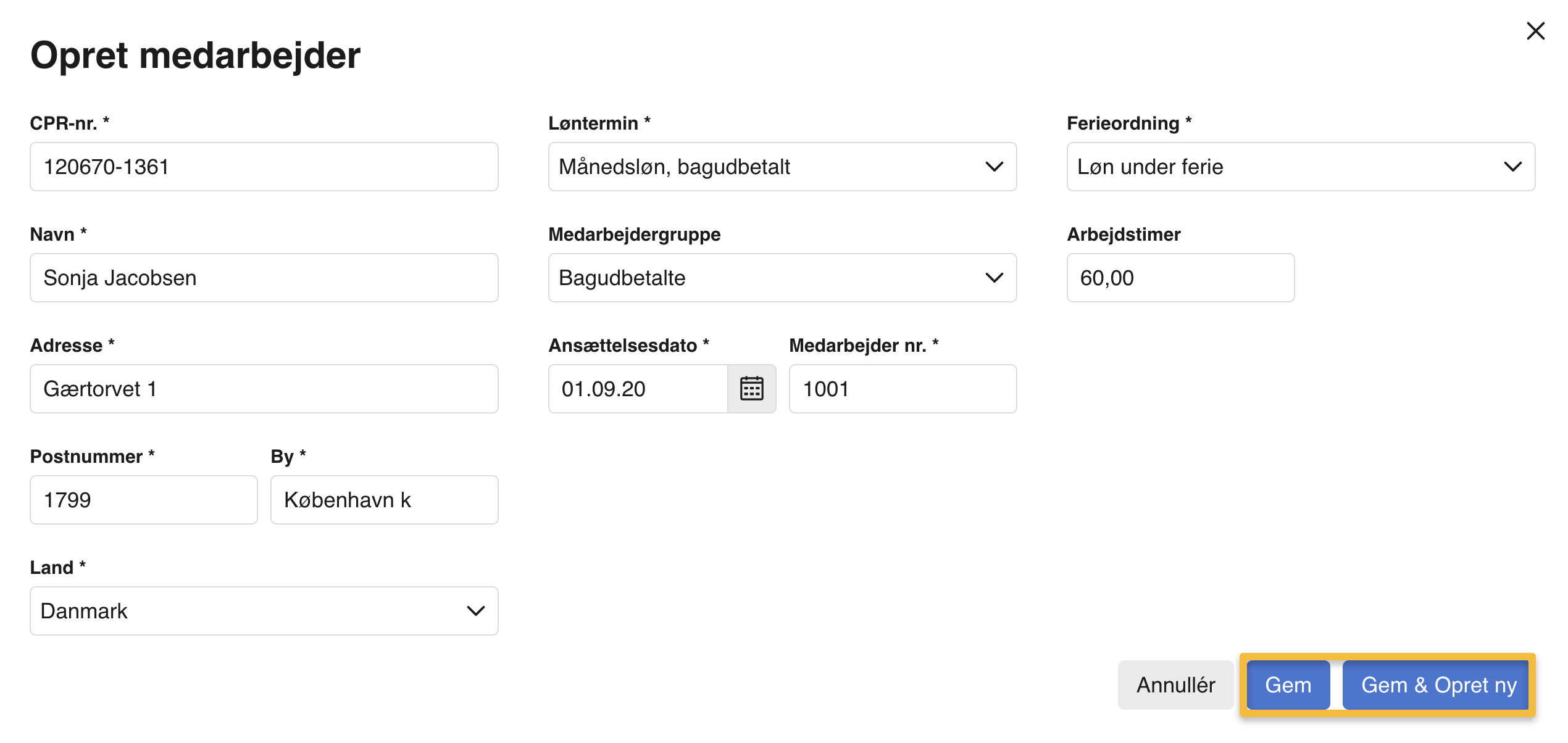This screenshot has height=743, width=1568.
Task: Cancel with the Annullér button
Action: pyautogui.click(x=1175, y=685)
